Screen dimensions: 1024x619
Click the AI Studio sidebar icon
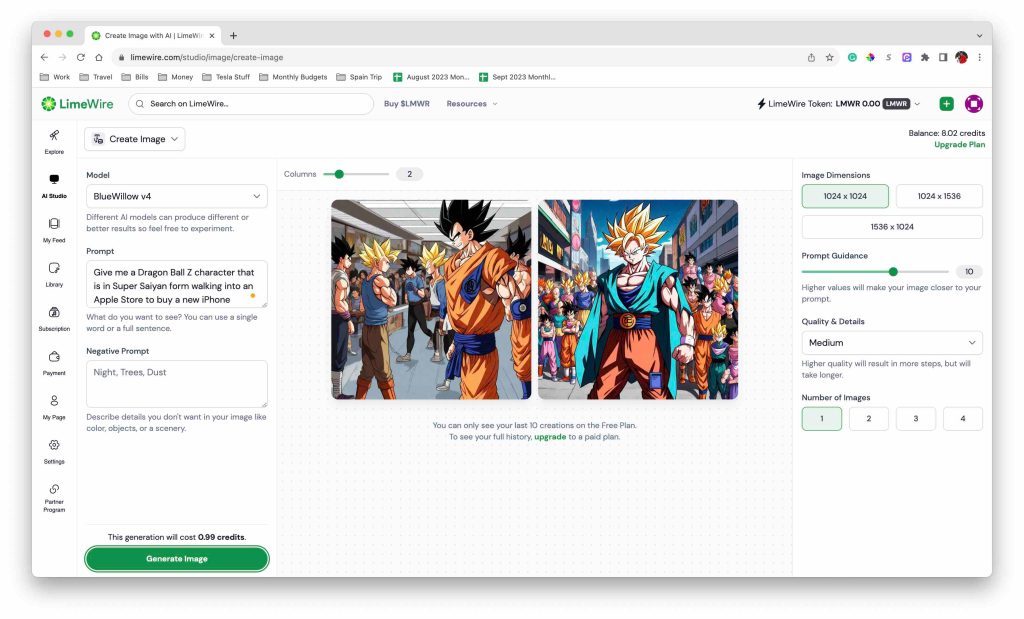pos(54,180)
